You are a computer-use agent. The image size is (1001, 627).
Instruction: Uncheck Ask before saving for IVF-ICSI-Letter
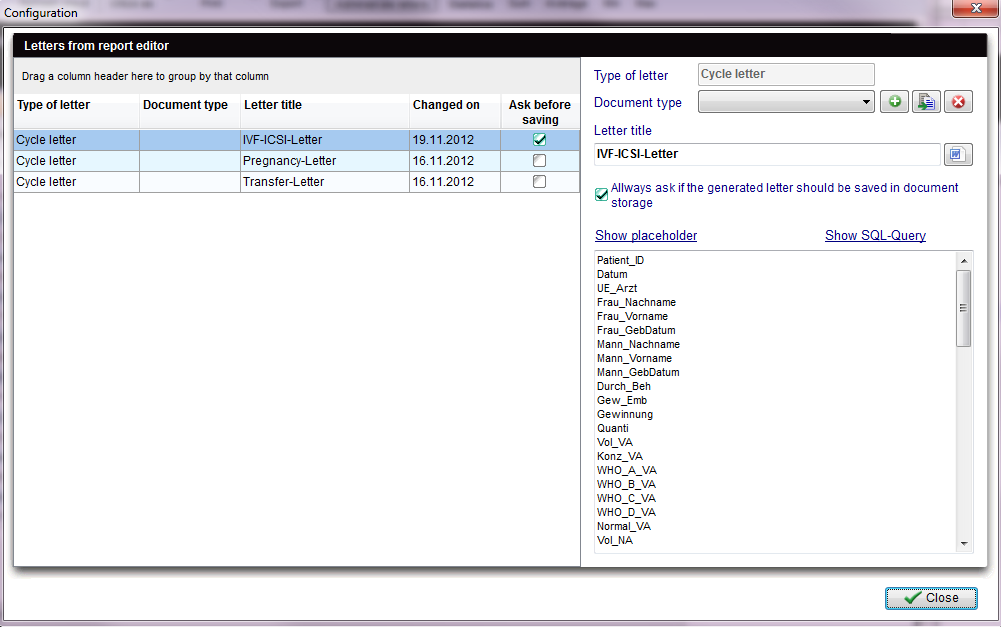pyautogui.click(x=539, y=140)
